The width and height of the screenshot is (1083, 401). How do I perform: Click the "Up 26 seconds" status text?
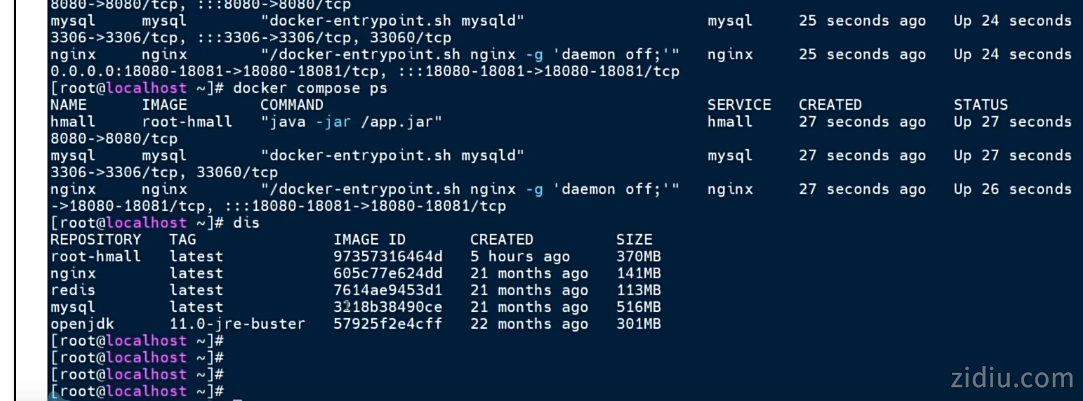(x=1012, y=189)
